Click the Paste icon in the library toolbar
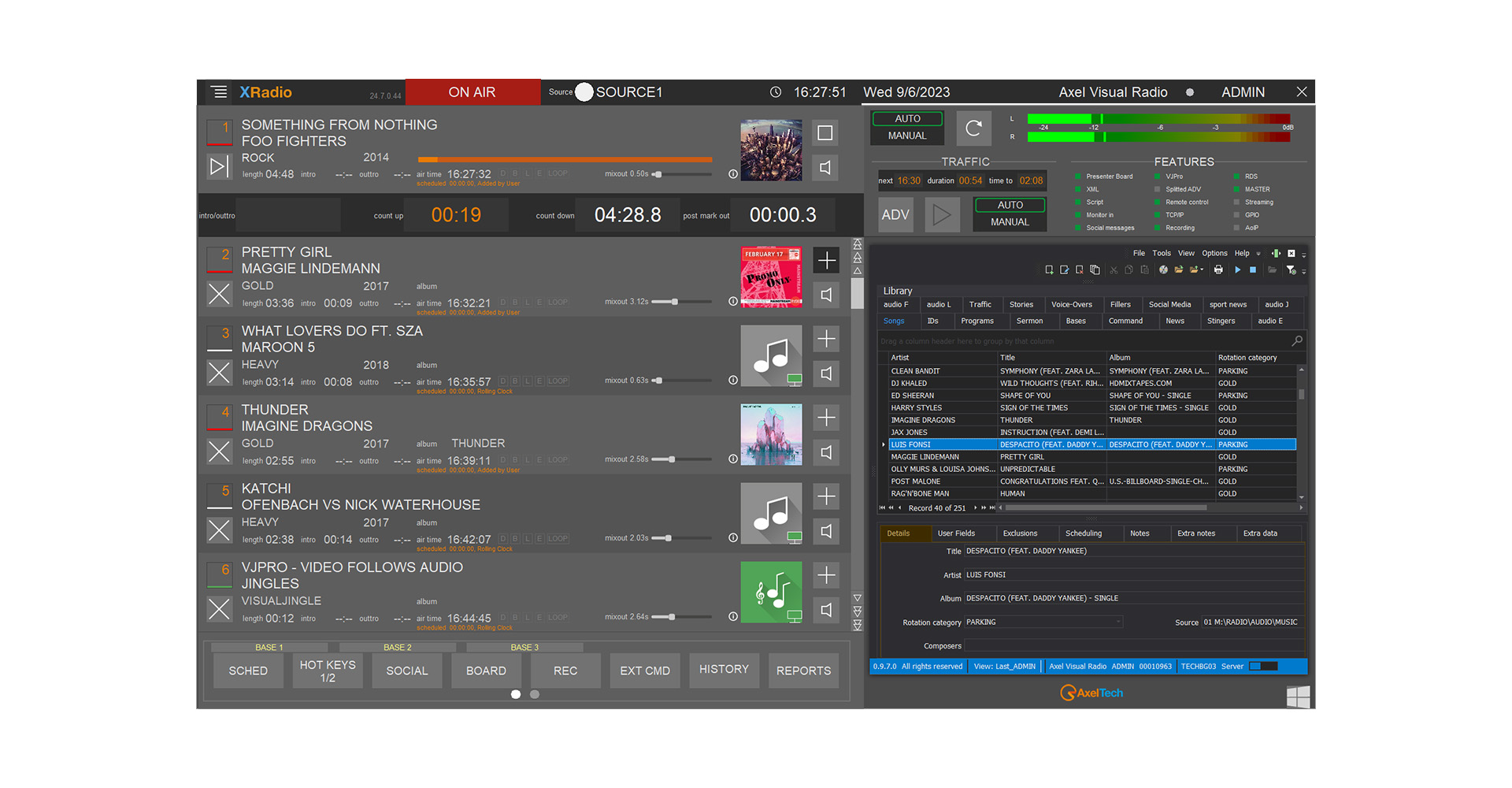The width and height of the screenshot is (1512, 788). tap(1145, 269)
